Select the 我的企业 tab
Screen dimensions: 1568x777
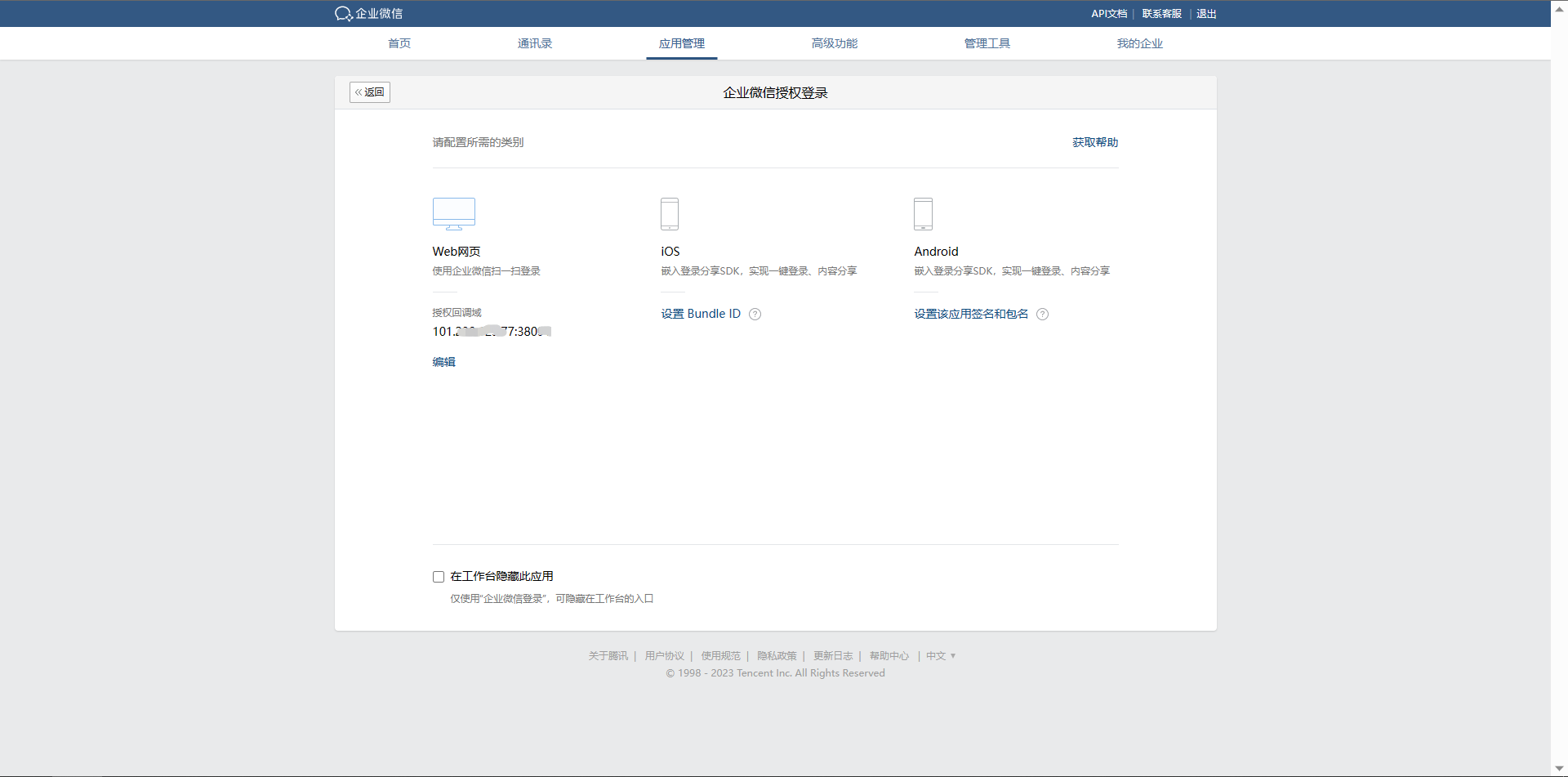coord(1139,43)
